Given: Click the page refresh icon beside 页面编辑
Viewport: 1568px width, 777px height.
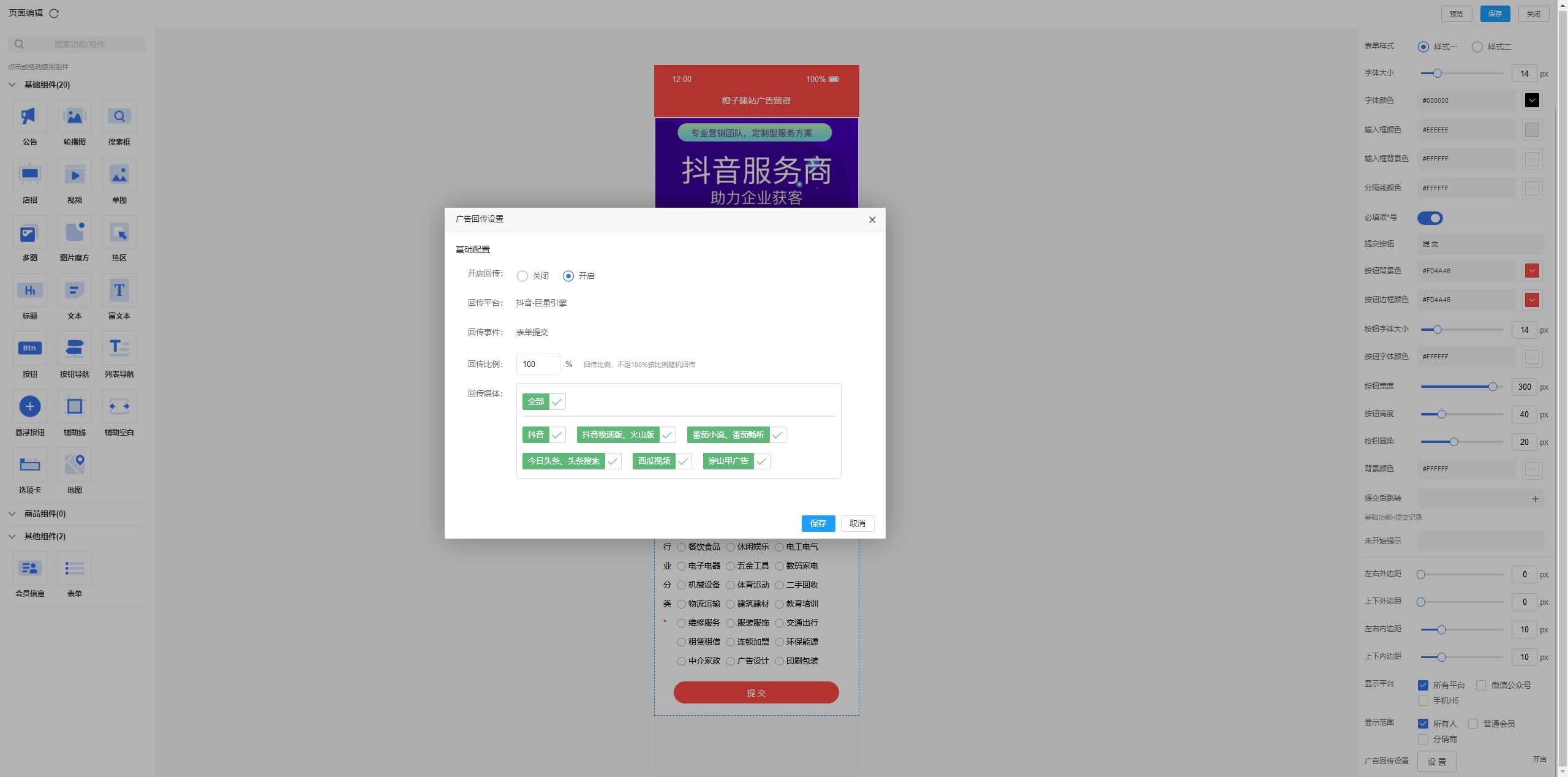Looking at the screenshot, I should pyautogui.click(x=54, y=13).
